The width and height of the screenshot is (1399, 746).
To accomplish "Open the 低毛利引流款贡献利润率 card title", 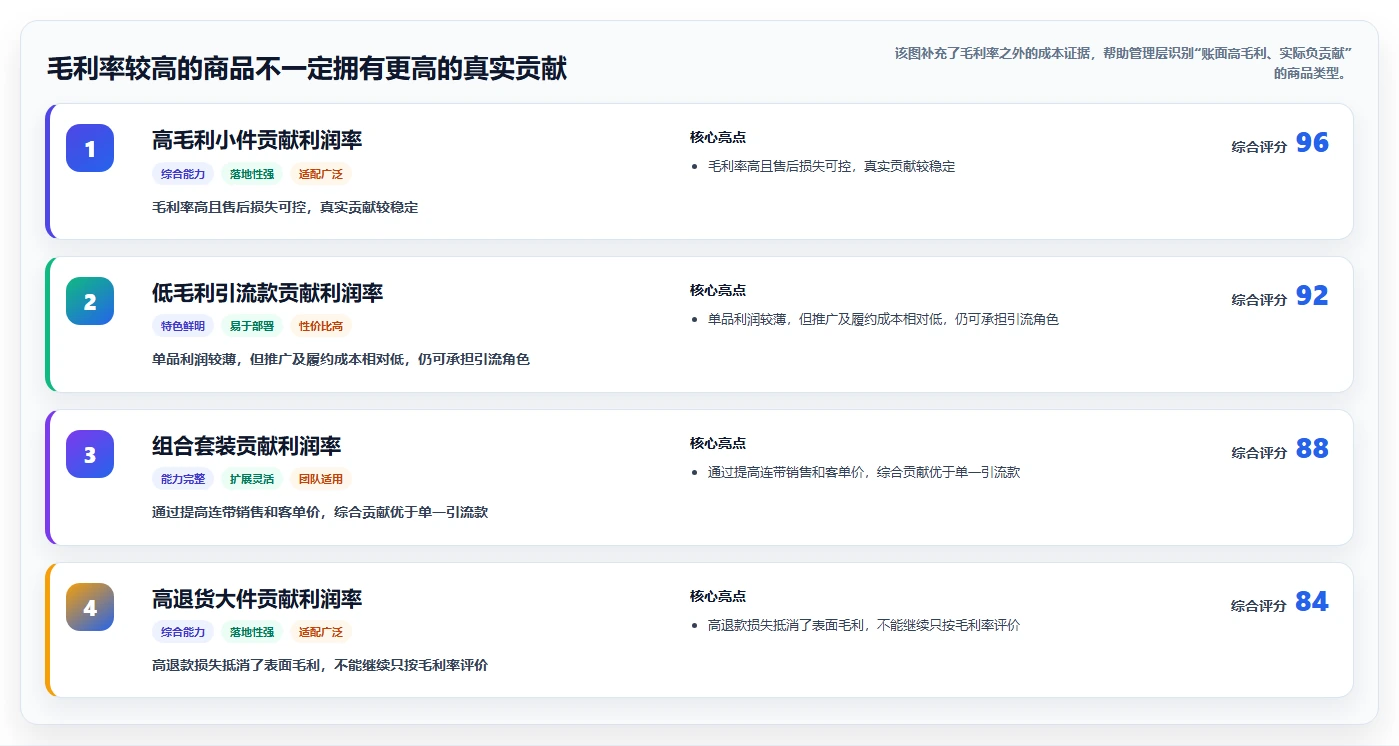I will 268,293.
